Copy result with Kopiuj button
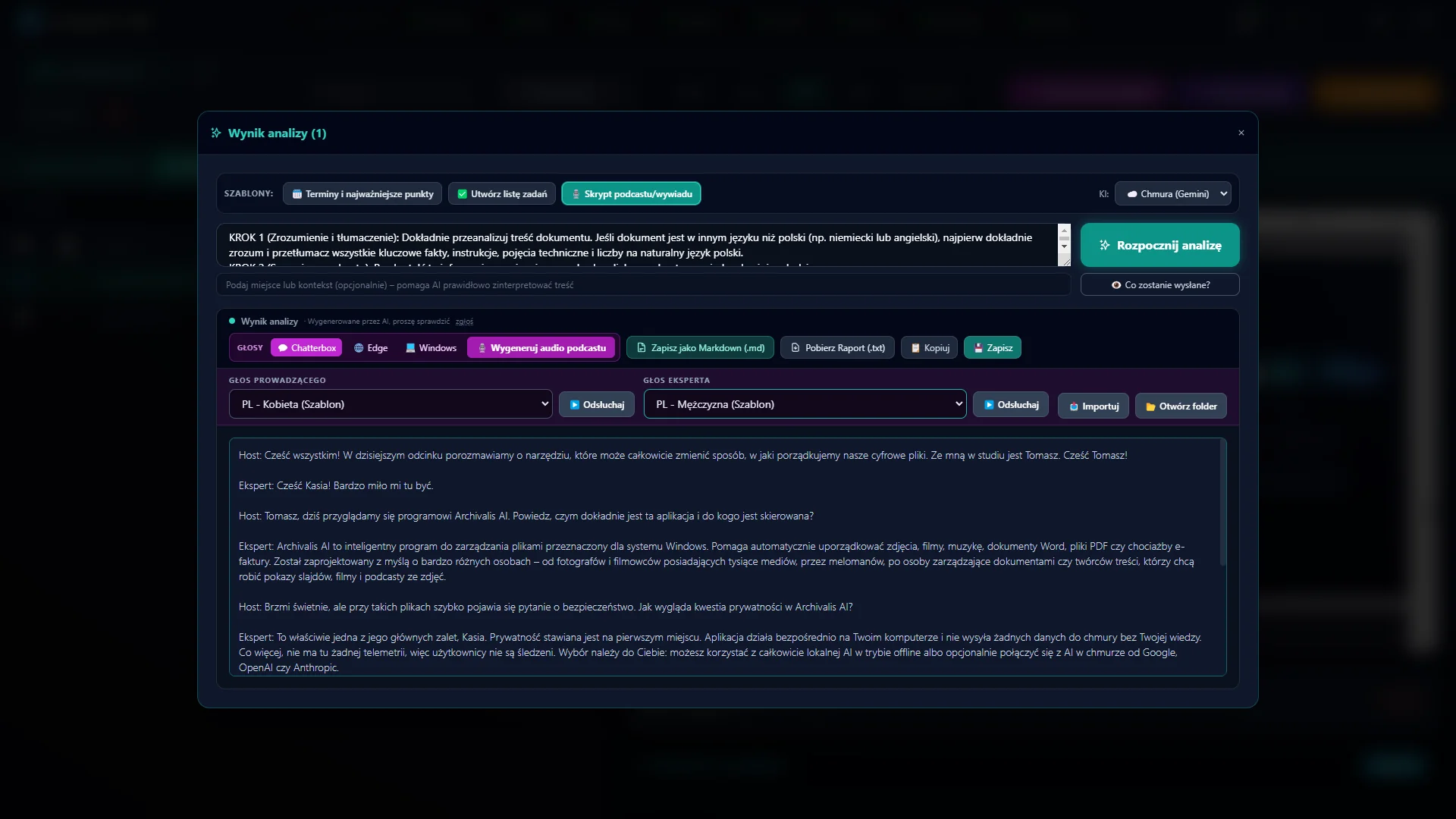1456x819 pixels. click(x=930, y=348)
